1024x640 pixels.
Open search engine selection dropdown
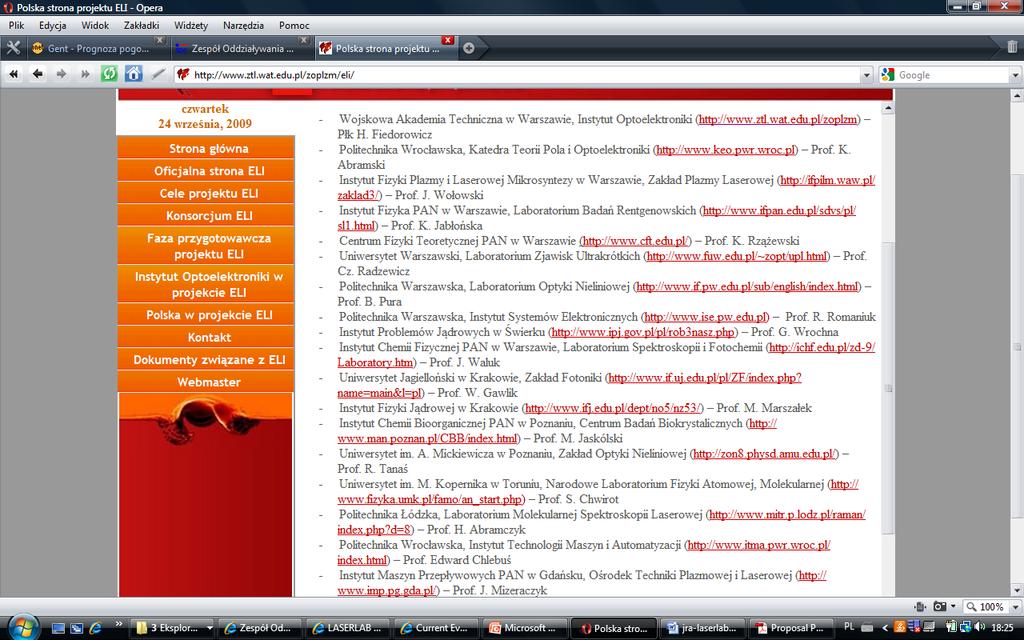click(1016, 75)
